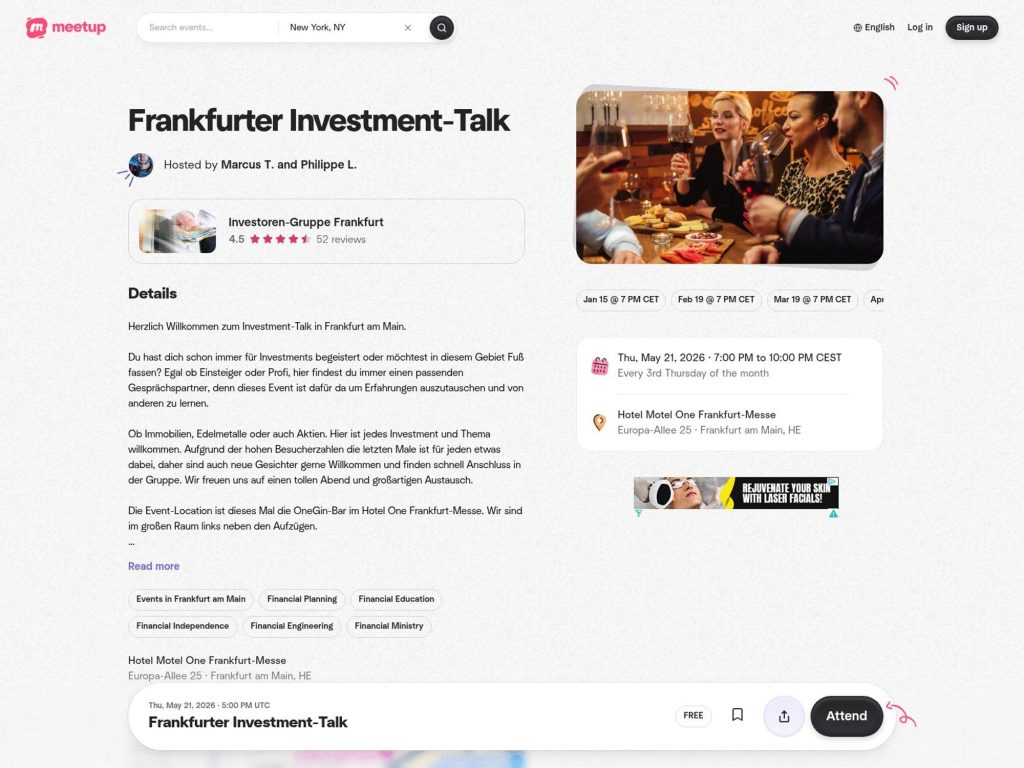Click the calendar icon beside the event date
The image size is (1024, 768).
pyautogui.click(x=599, y=364)
